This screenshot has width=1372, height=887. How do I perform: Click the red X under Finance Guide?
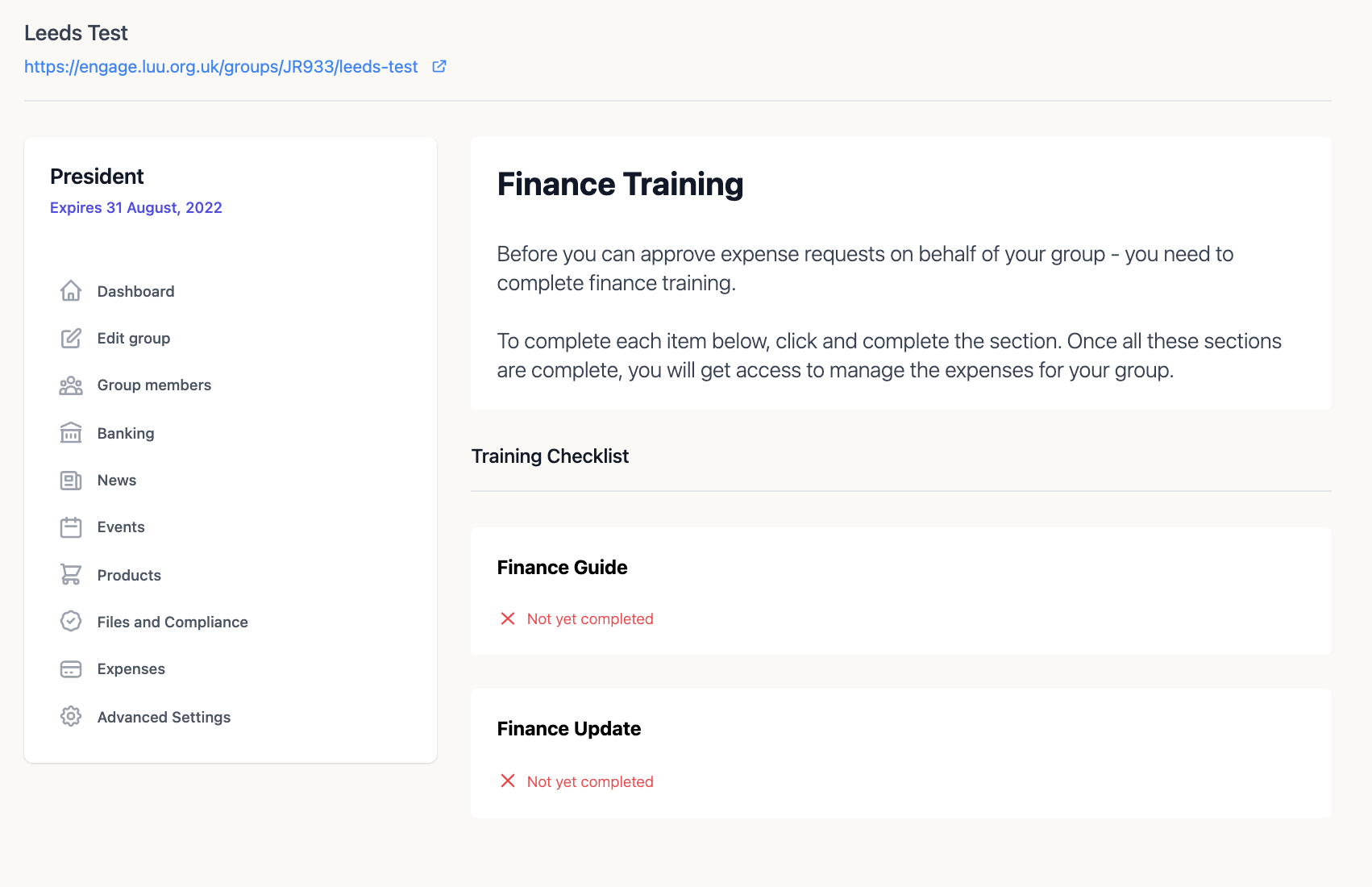[x=508, y=618]
